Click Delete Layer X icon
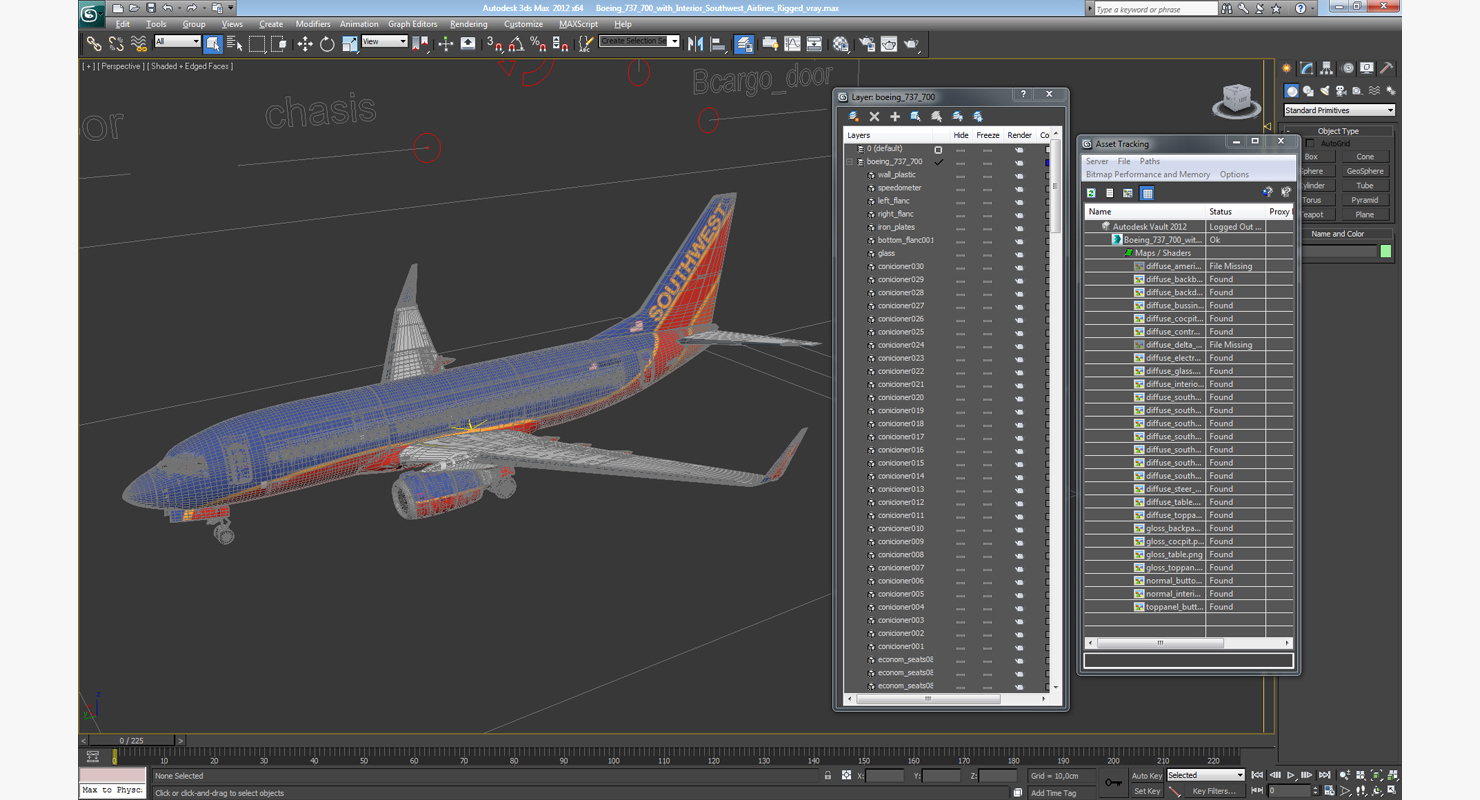The width and height of the screenshot is (1480, 800). (x=874, y=117)
